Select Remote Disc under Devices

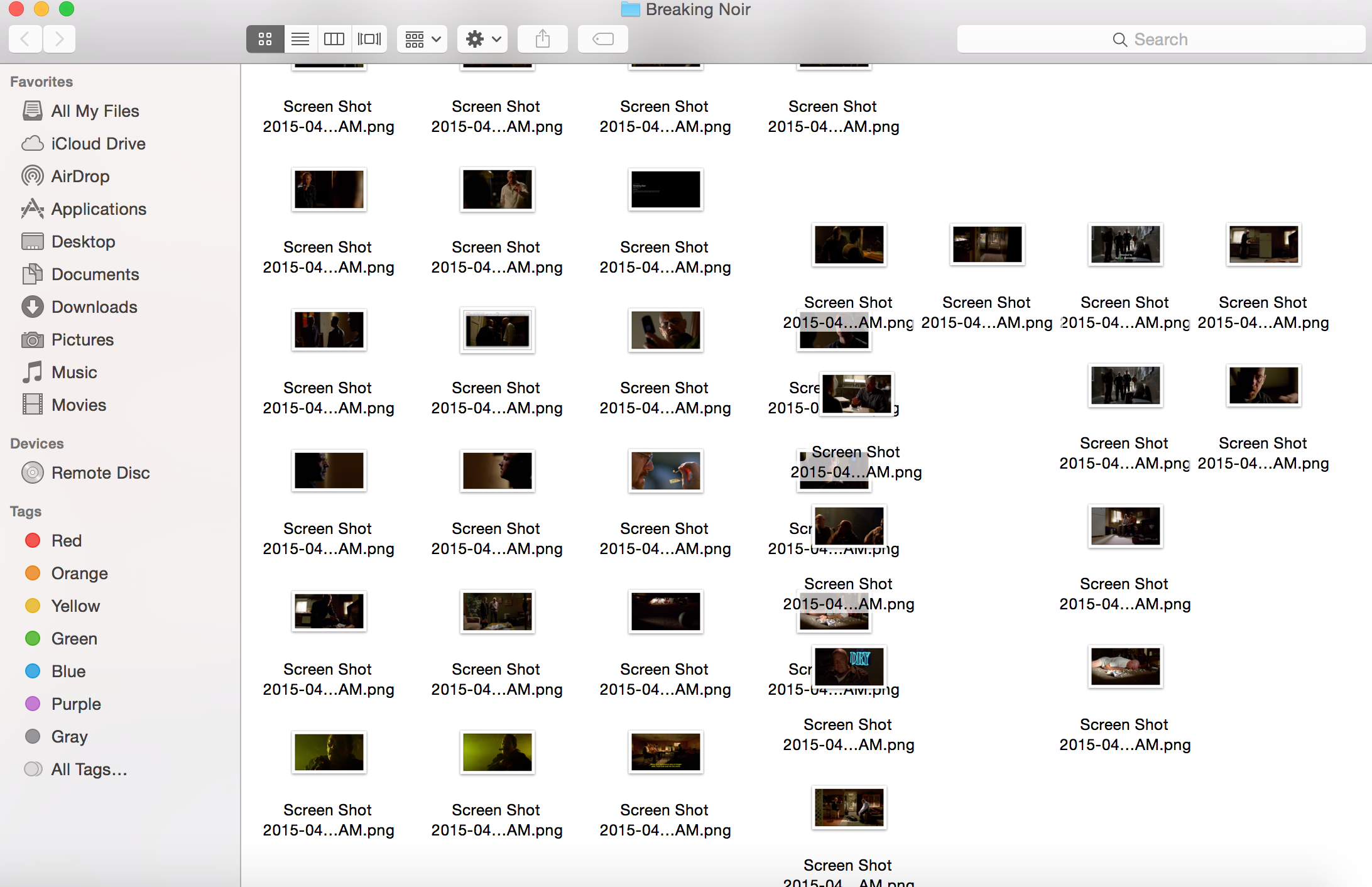(101, 473)
